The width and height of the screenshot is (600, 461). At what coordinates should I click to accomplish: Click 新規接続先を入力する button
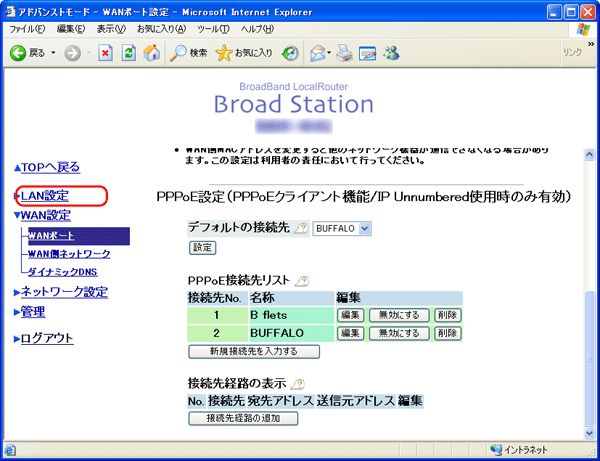click(x=254, y=352)
